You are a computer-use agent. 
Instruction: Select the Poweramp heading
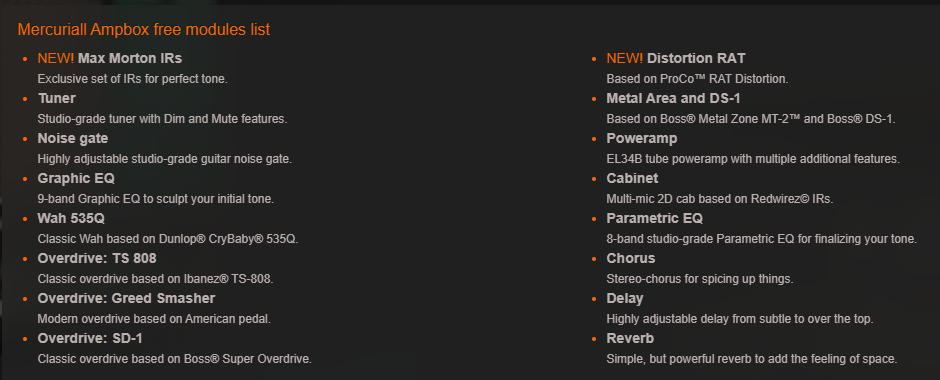click(641, 138)
